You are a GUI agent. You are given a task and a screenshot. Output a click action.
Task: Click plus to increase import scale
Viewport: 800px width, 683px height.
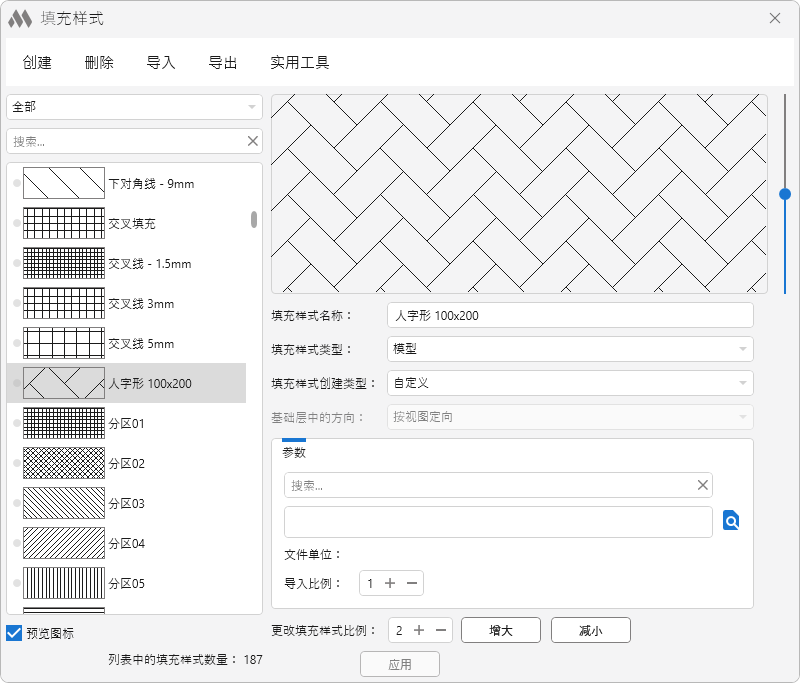pyautogui.click(x=390, y=583)
